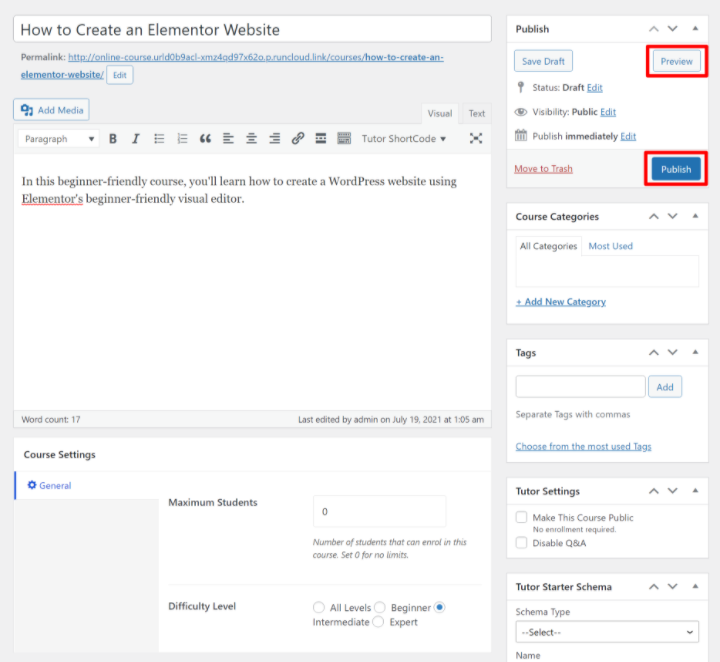Viewport: 720px width, 662px height.
Task: Open the Paragraph format dropdown
Action: point(59,139)
